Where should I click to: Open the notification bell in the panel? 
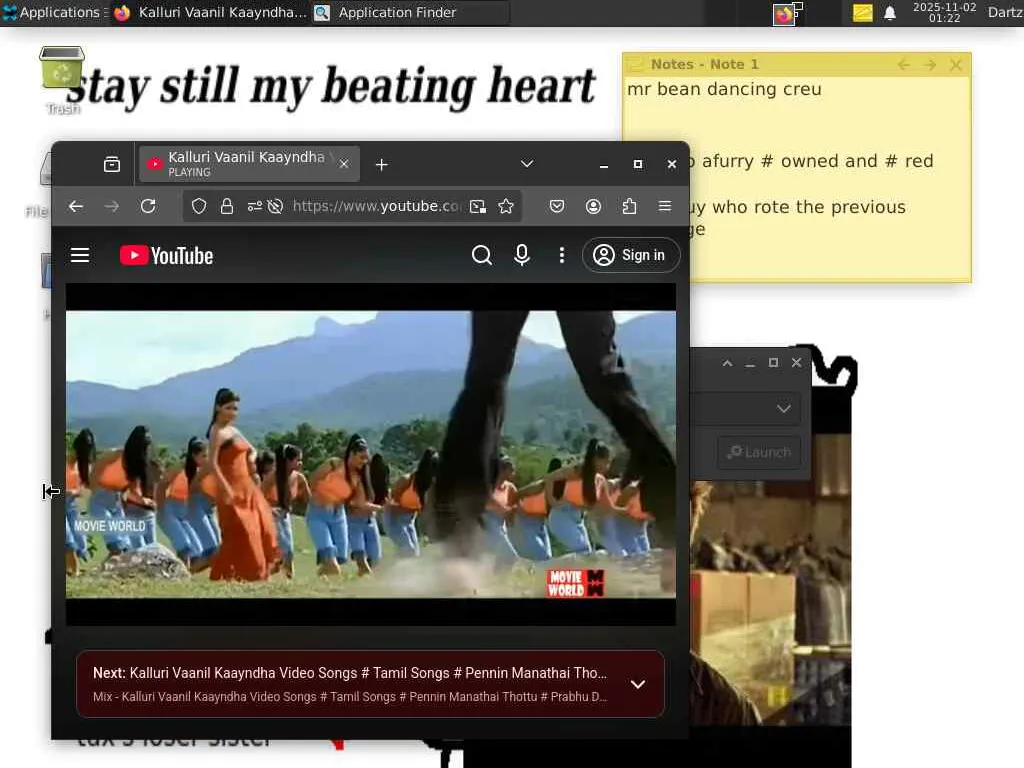coord(889,12)
